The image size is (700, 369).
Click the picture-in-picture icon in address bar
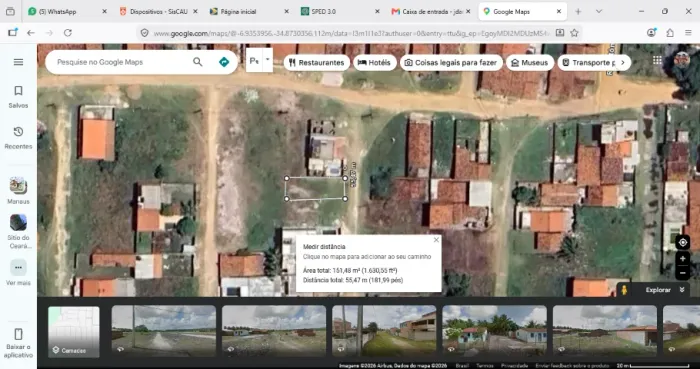[560, 33]
